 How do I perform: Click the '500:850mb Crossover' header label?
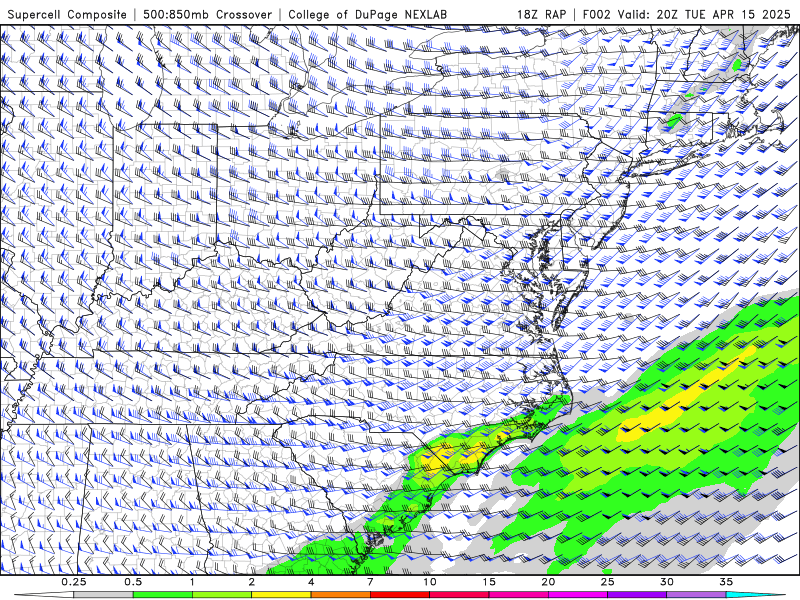(x=208, y=14)
